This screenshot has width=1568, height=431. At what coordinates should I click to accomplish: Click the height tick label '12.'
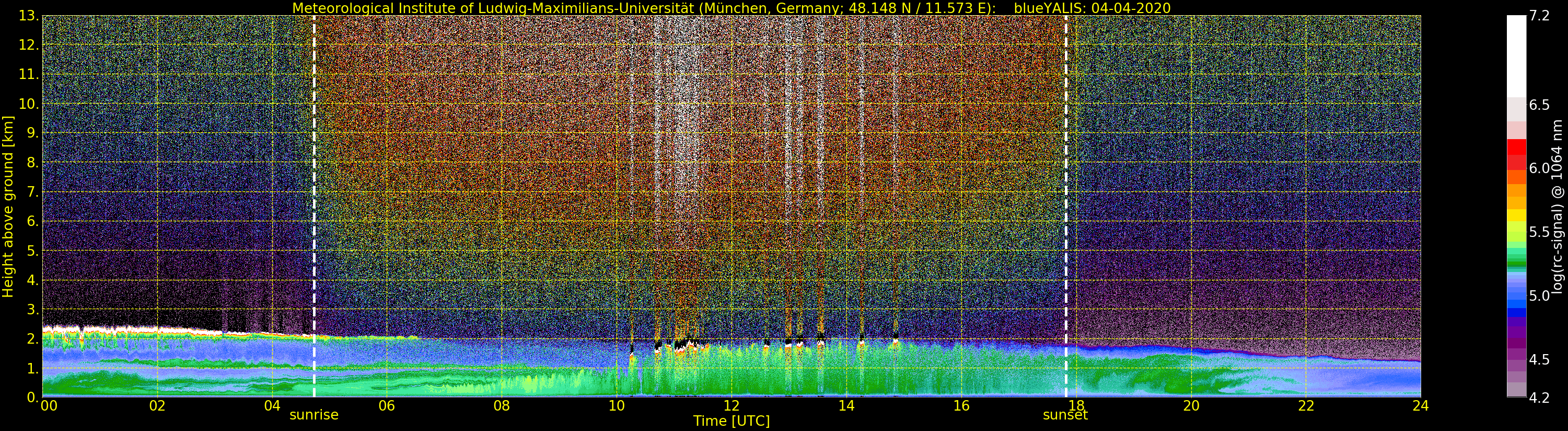point(29,45)
